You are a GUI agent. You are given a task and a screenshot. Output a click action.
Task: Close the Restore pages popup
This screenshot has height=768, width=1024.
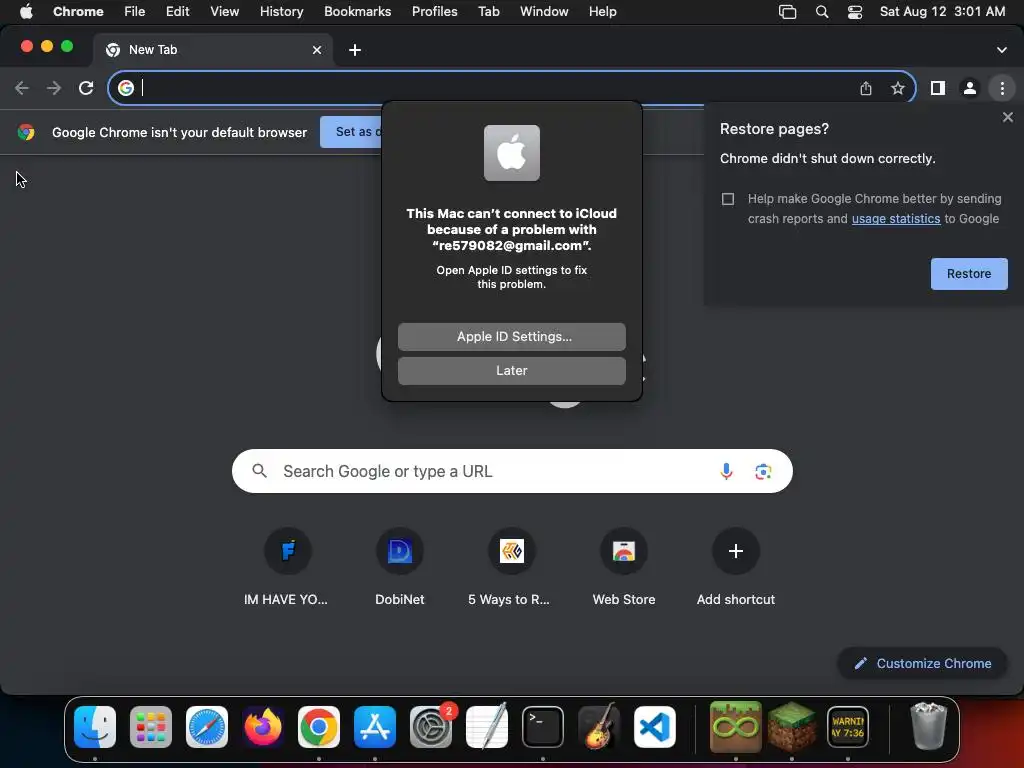click(1008, 117)
